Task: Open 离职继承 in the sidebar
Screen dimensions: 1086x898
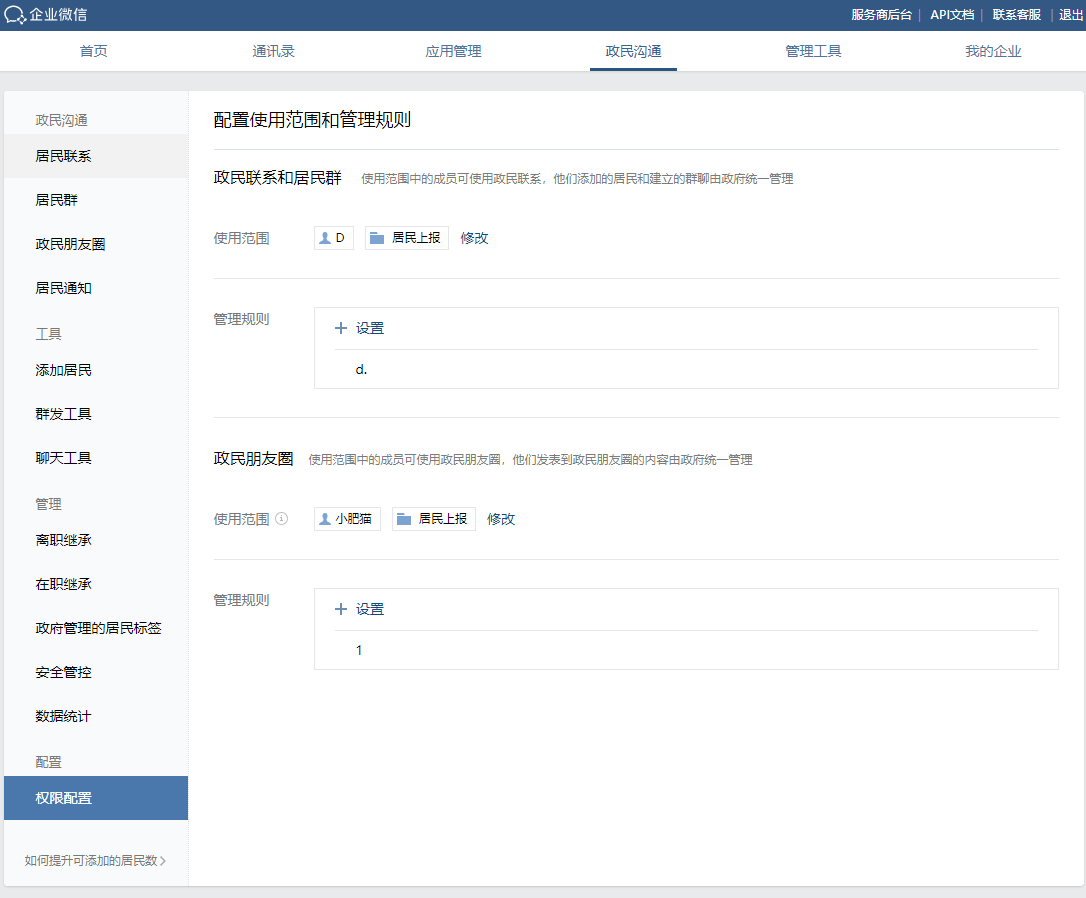Action: pyautogui.click(x=96, y=540)
